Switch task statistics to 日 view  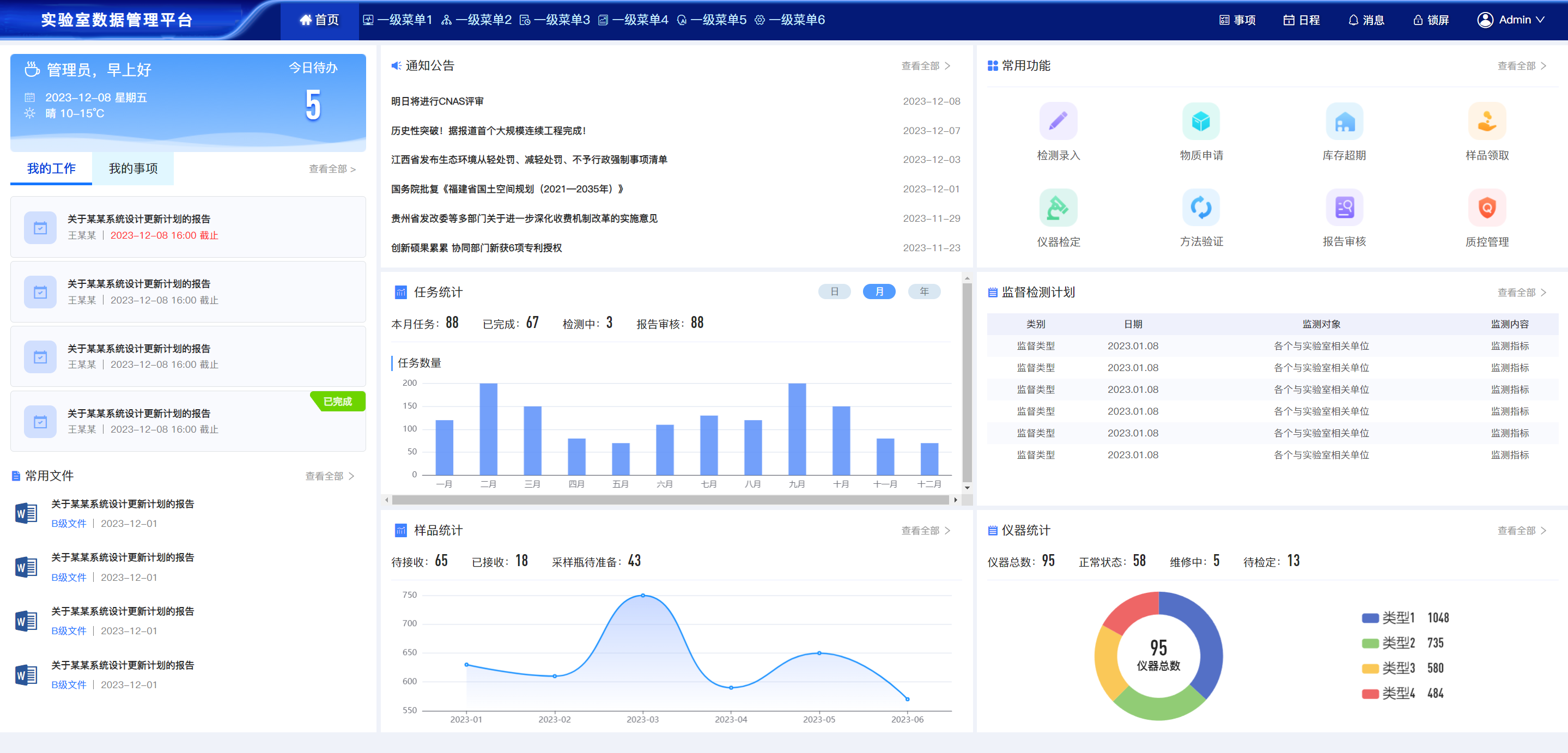click(x=834, y=292)
